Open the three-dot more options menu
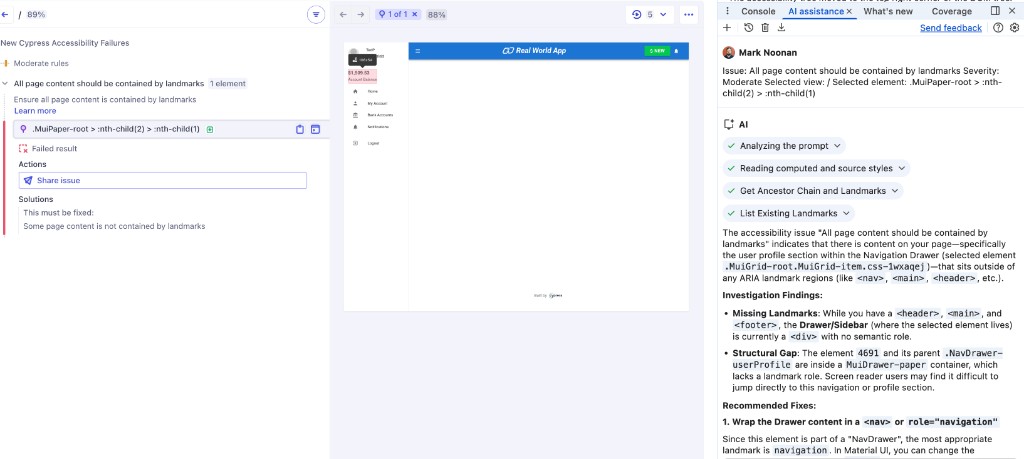This screenshot has height=459, width=1024. (x=688, y=14)
